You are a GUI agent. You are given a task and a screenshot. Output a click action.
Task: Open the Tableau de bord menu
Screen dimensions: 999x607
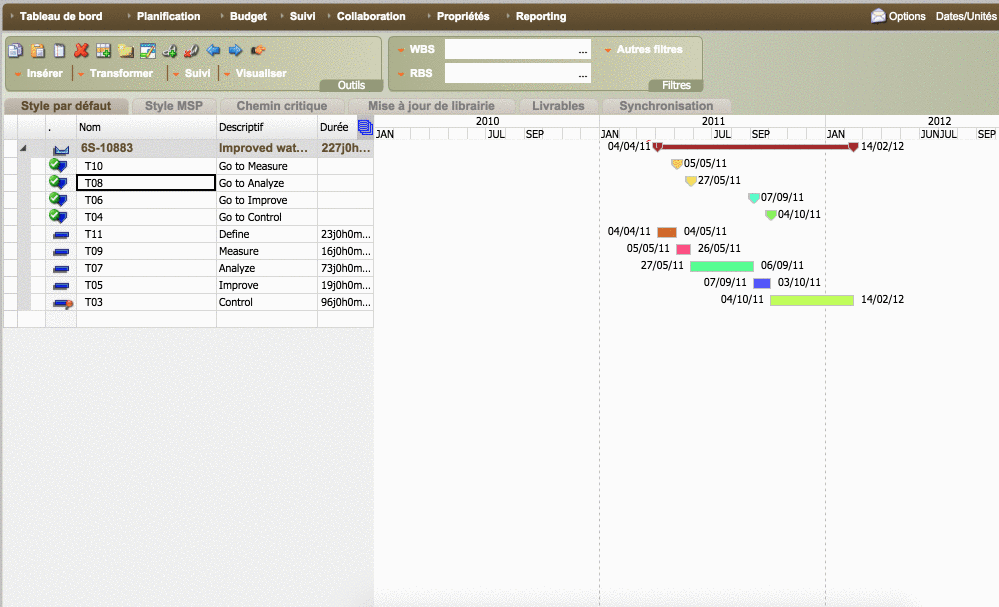coord(61,16)
